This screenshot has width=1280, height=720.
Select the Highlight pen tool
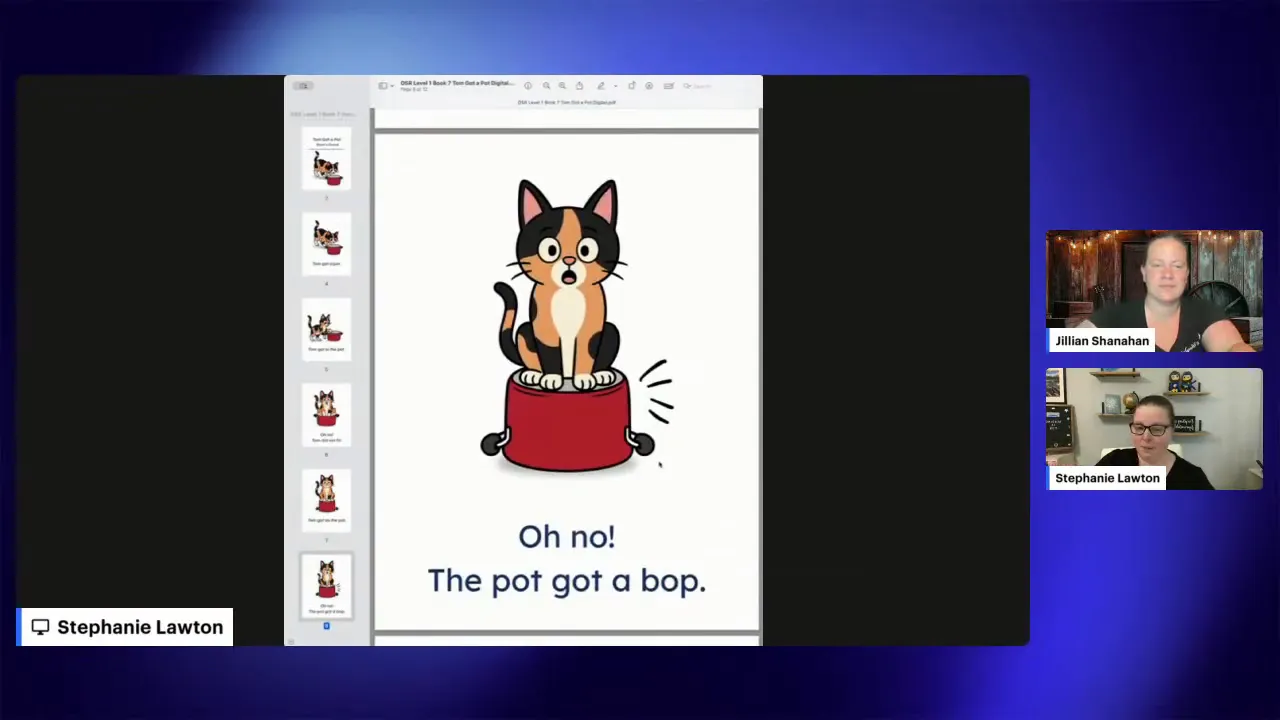click(601, 86)
